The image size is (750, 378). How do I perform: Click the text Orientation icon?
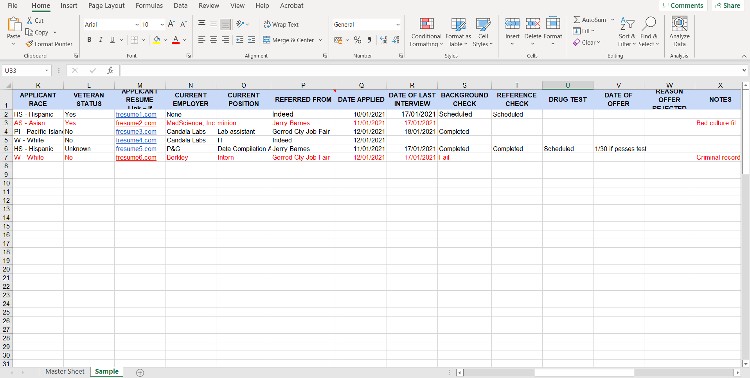(x=240, y=23)
